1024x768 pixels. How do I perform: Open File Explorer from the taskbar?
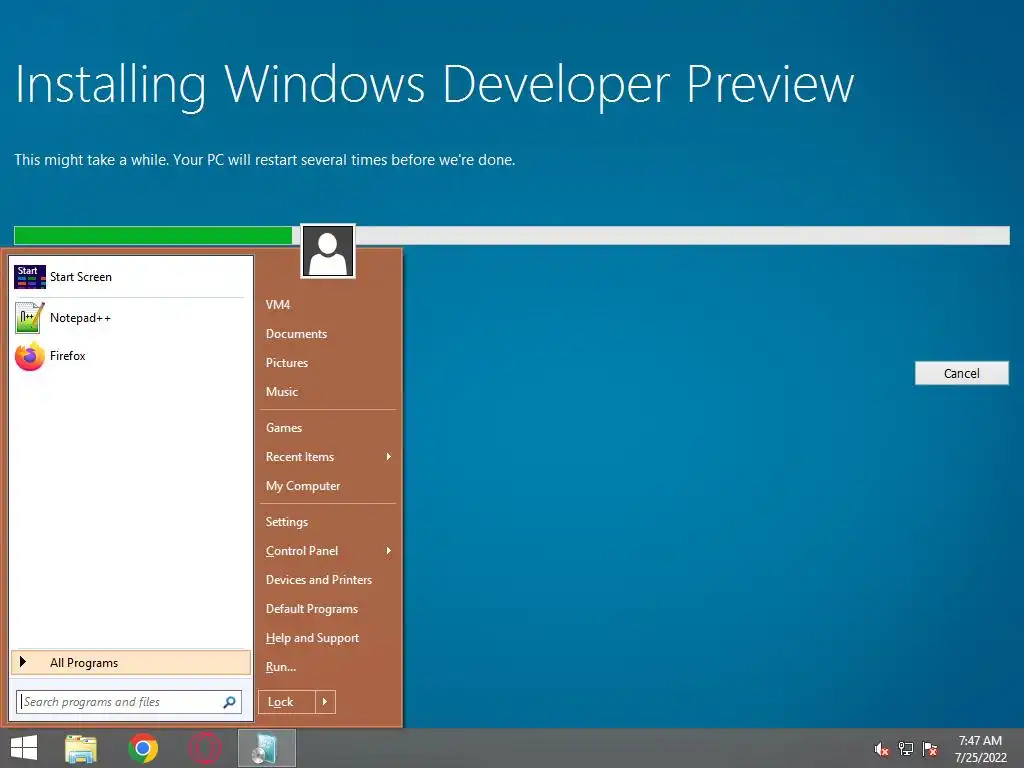click(x=81, y=748)
